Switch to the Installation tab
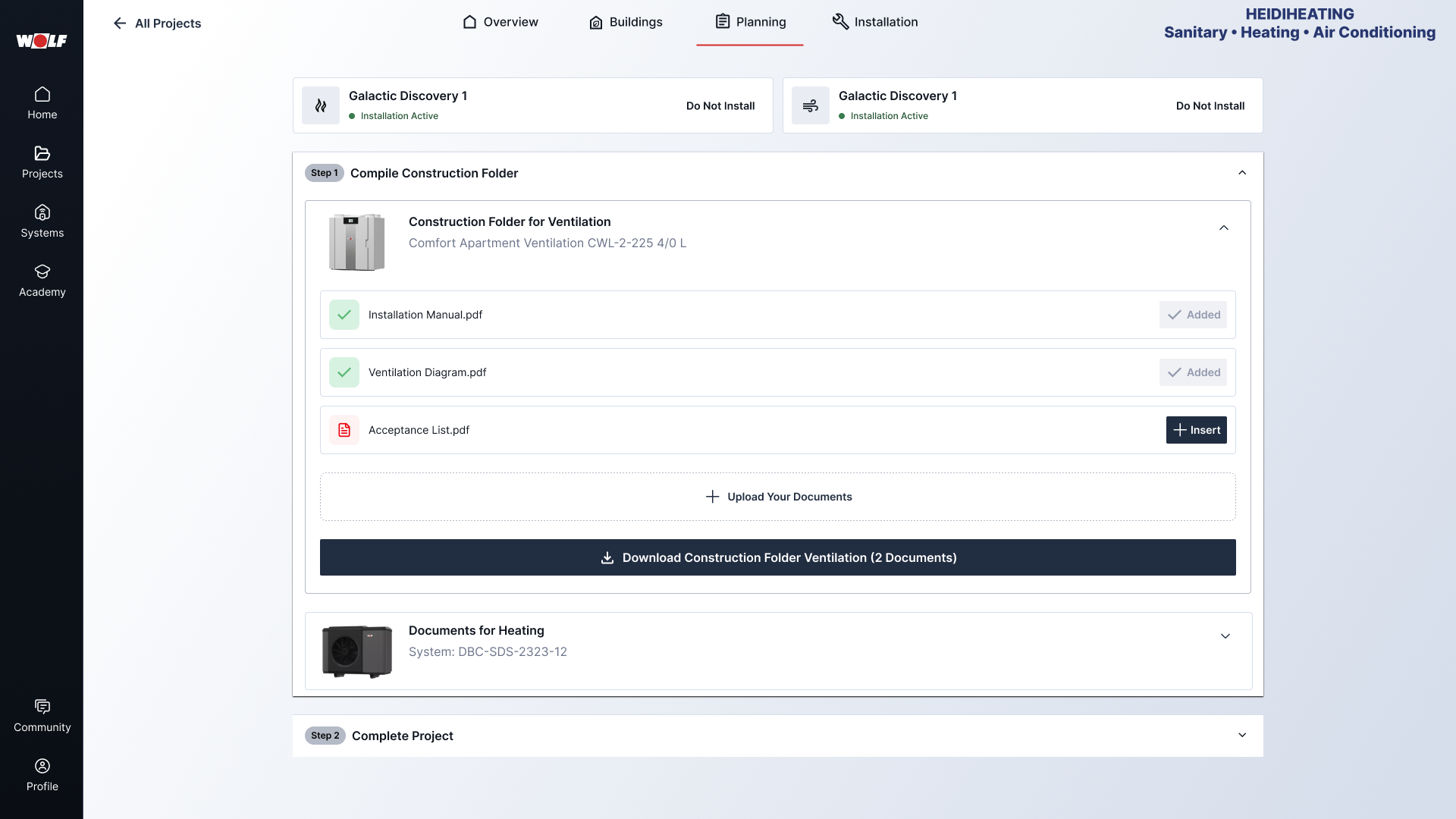 tap(875, 22)
